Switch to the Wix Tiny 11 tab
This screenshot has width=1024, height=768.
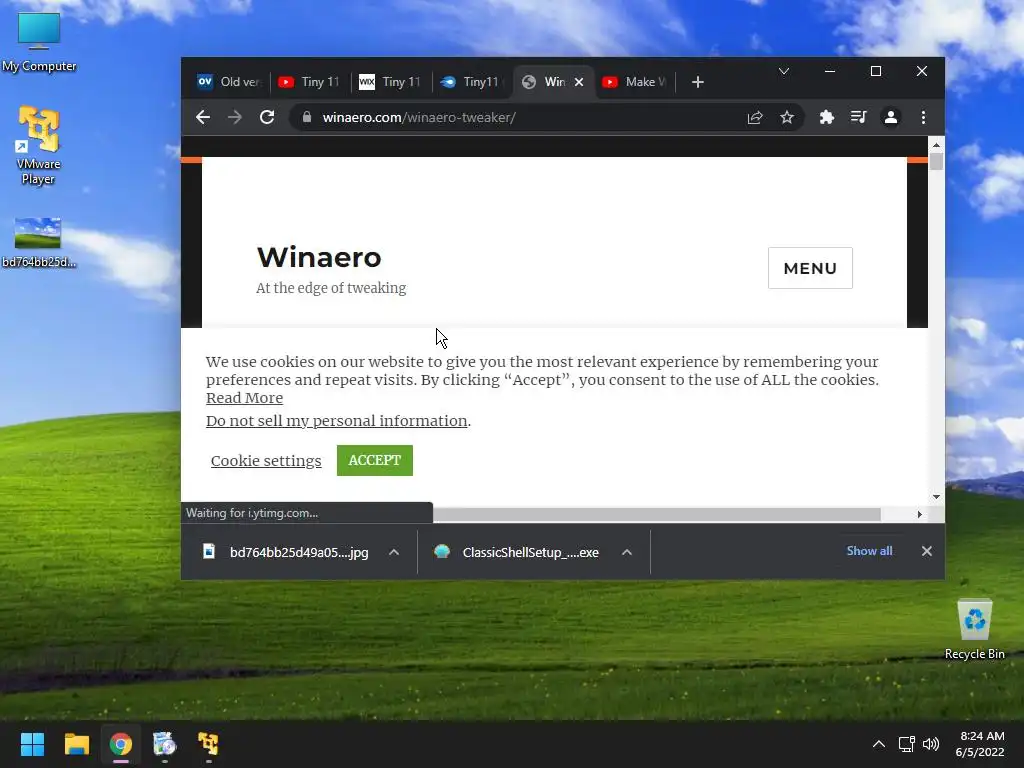(390, 82)
